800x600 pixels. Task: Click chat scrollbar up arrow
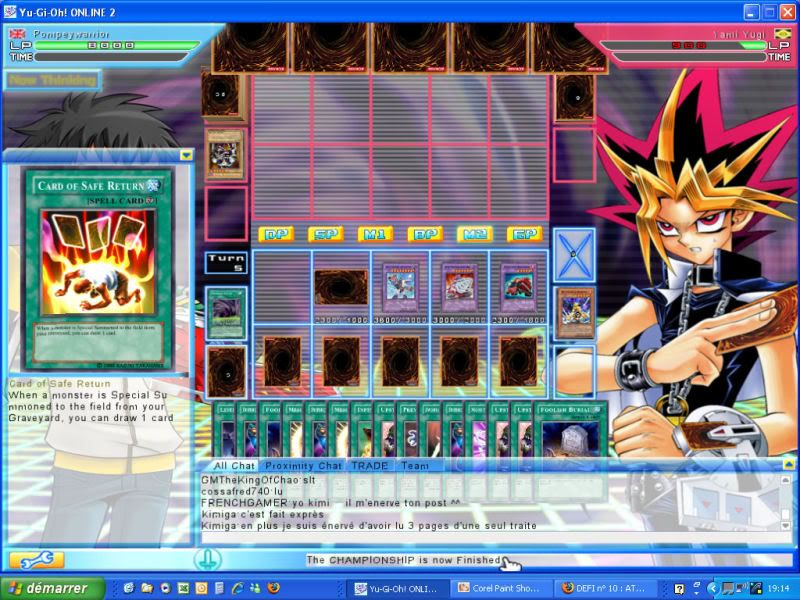(x=786, y=480)
